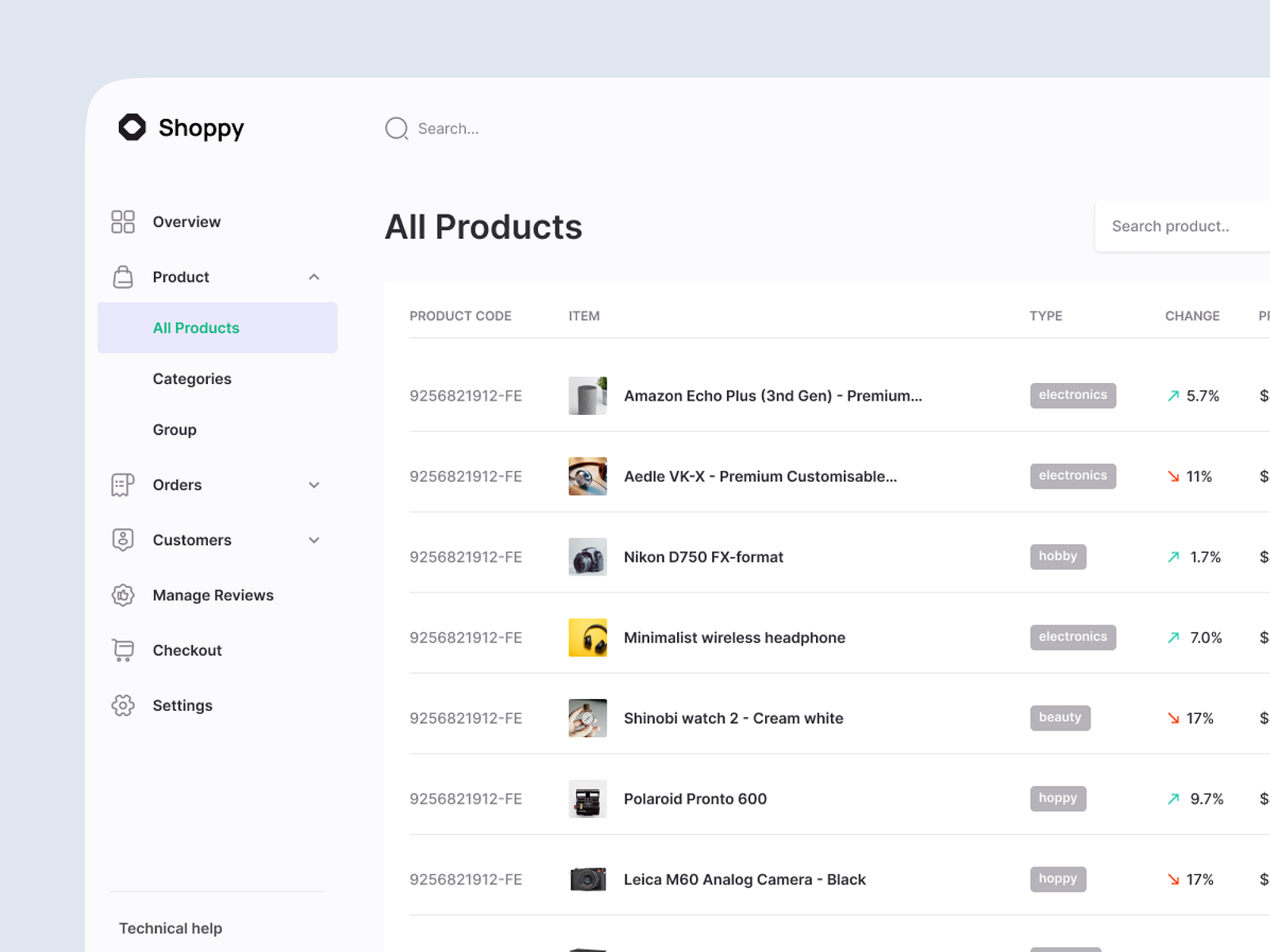1270x952 pixels.
Task: Open the Categories sidebar item
Action: pyautogui.click(x=192, y=378)
